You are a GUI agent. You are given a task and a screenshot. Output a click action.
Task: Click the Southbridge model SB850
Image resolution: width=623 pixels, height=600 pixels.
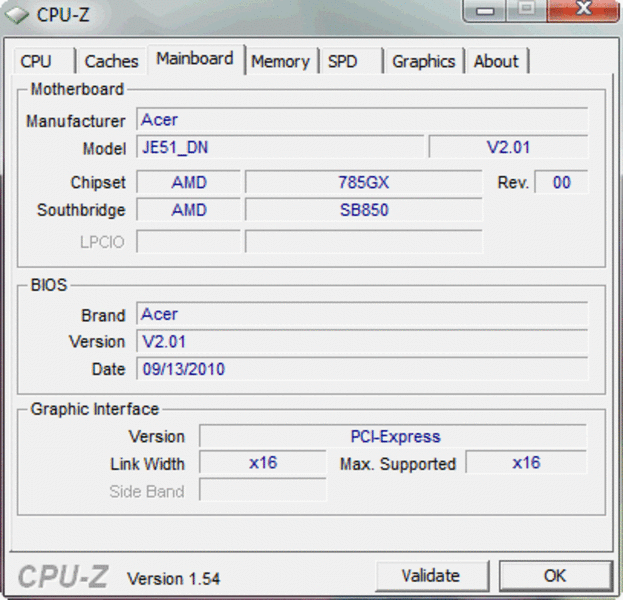coord(364,210)
